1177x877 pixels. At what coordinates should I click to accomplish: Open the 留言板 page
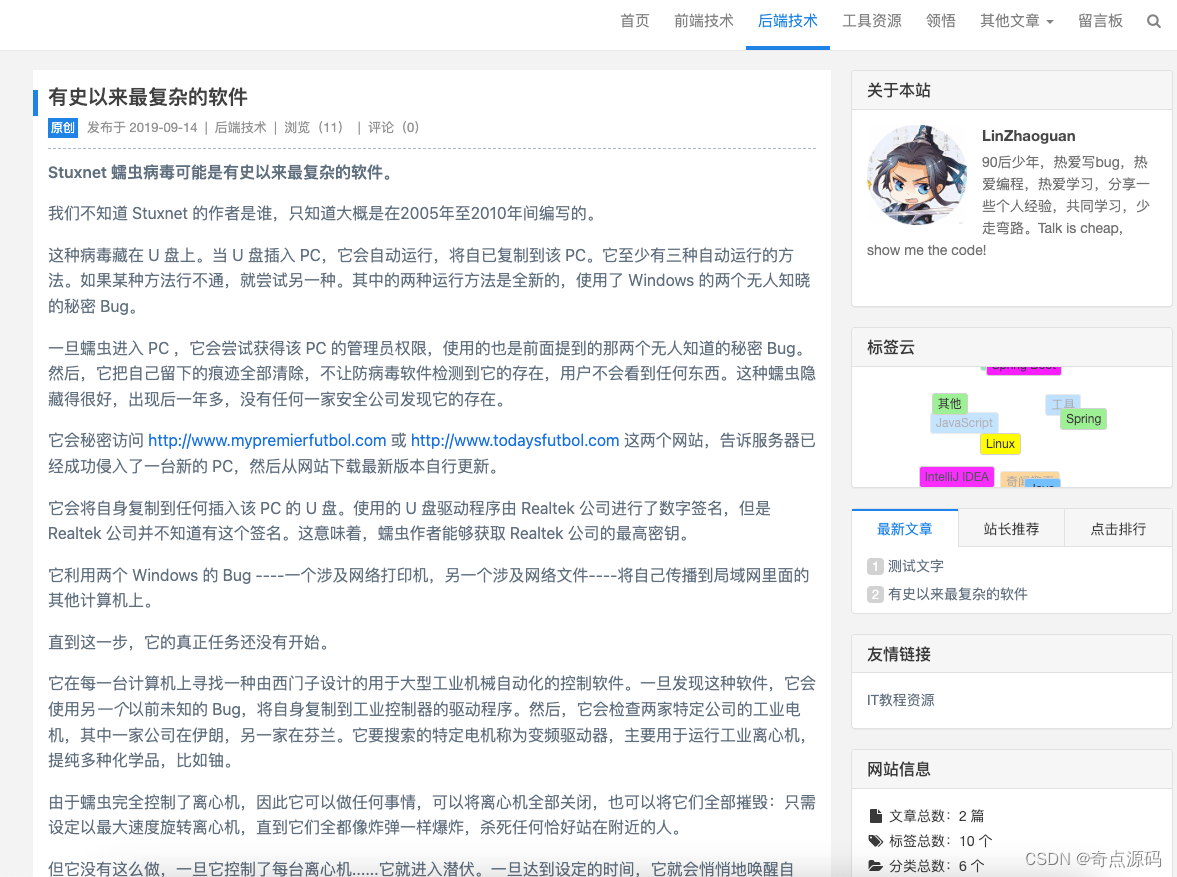(1100, 21)
